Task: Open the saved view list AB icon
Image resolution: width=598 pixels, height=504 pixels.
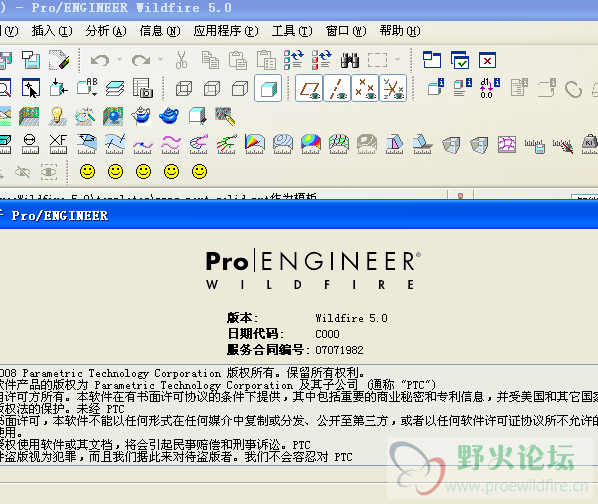Action: pos(87,88)
